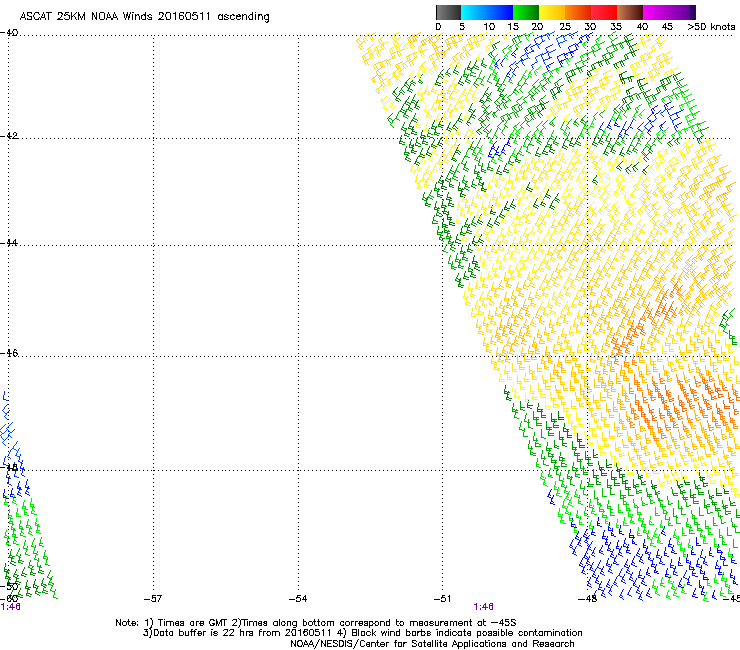Click the latitude label '-44'
Image resolution: width=740 pixels, height=650 pixels.
(x=9, y=243)
